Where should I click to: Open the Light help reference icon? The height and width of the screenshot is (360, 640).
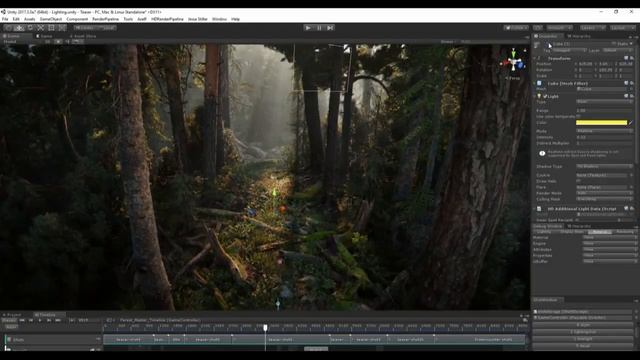click(627, 96)
